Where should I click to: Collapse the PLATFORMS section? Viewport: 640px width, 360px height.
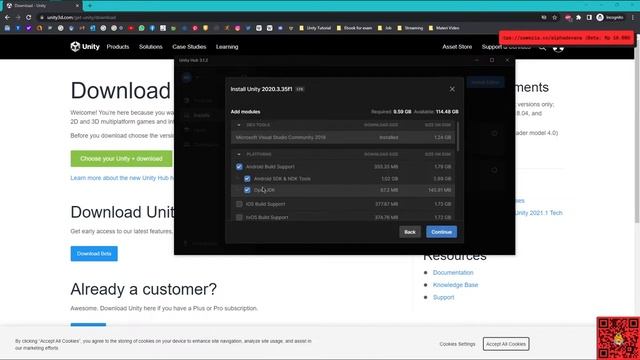(x=239, y=154)
